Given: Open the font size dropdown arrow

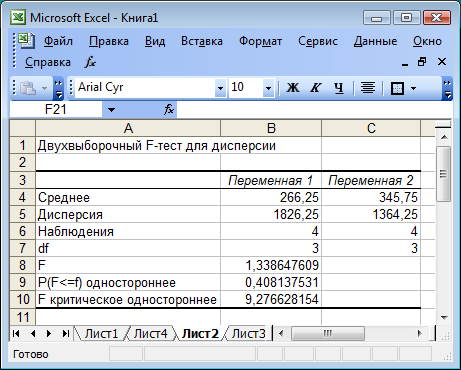Looking at the screenshot, I should [x=268, y=88].
